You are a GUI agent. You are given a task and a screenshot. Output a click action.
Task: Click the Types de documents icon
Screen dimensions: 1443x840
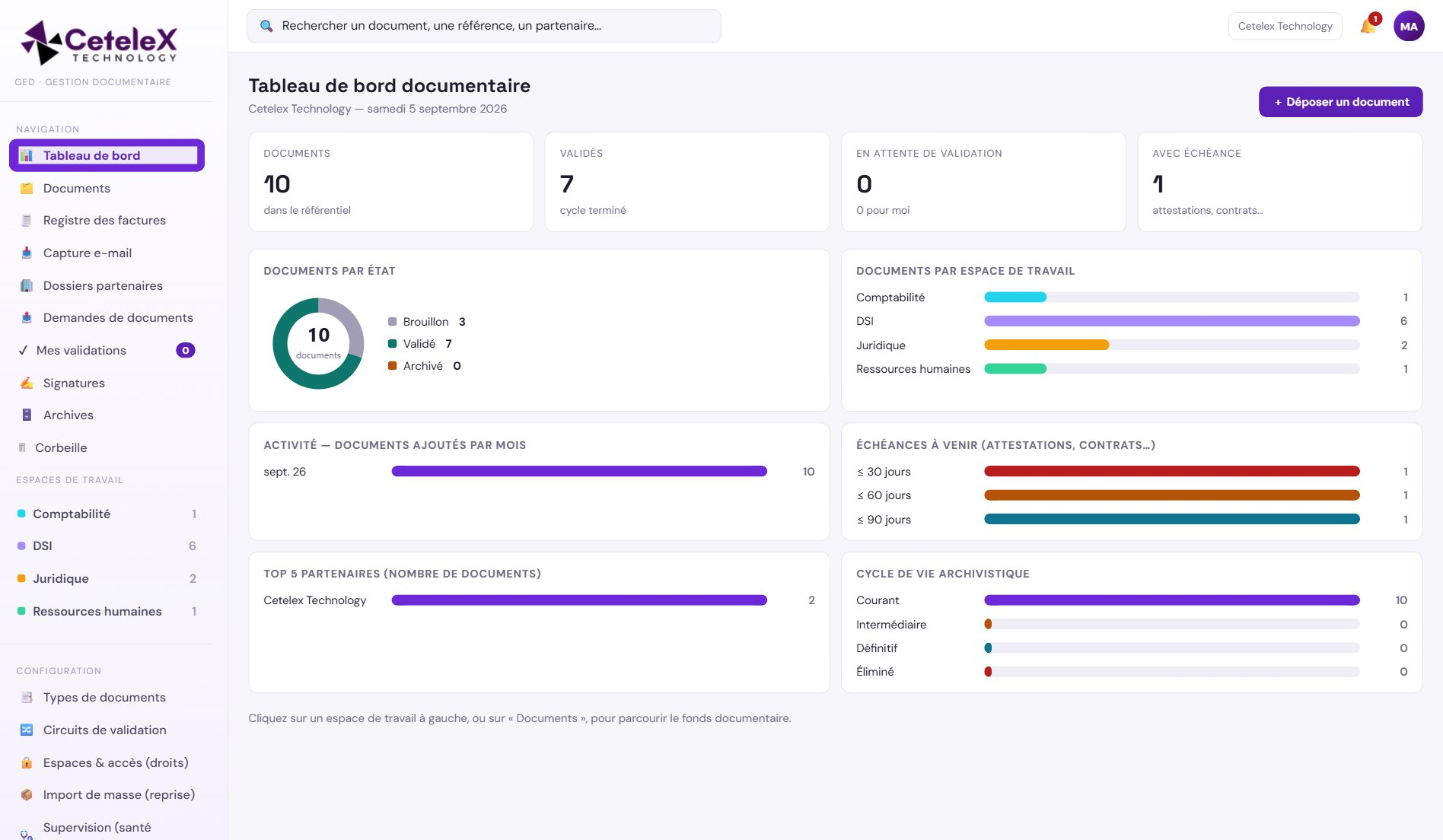27,697
